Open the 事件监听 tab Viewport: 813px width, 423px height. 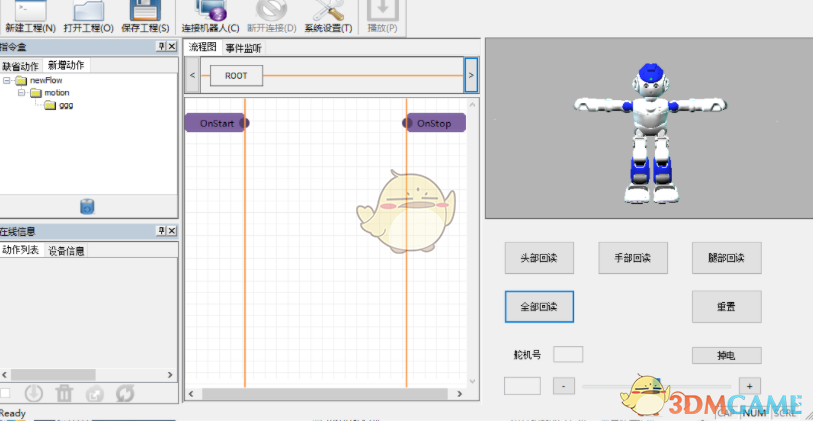coord(243,48)
